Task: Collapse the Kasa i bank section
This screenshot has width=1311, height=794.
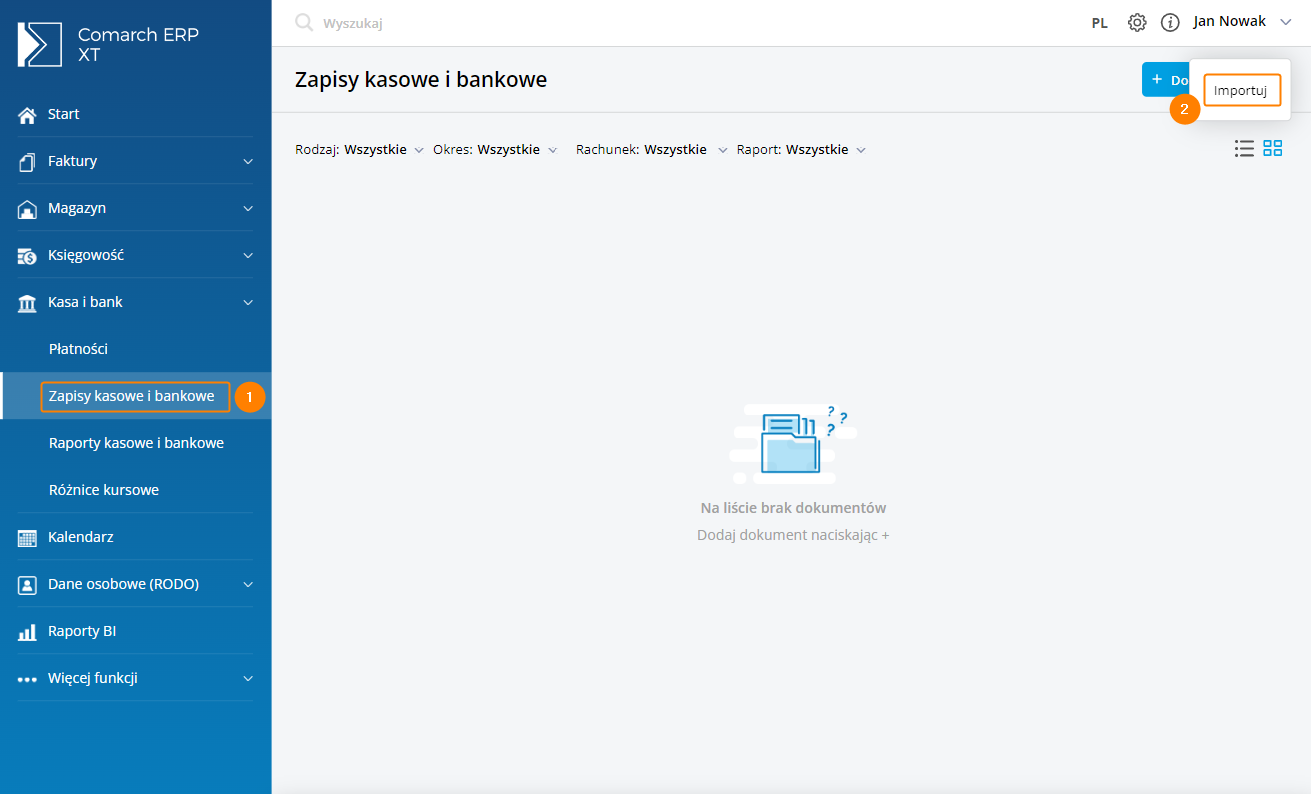Action: click(248, 302)
